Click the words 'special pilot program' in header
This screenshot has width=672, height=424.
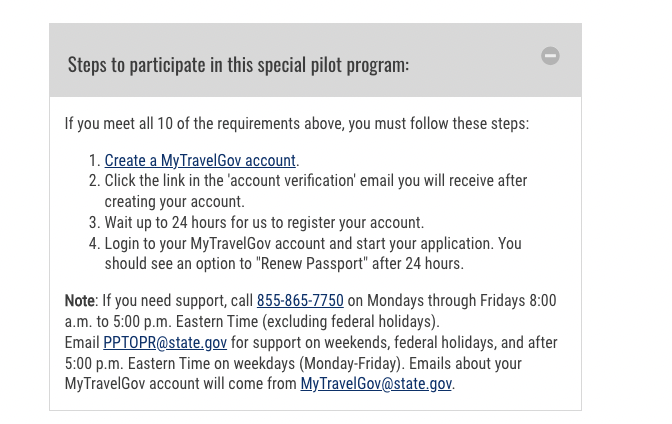[339, 64]
